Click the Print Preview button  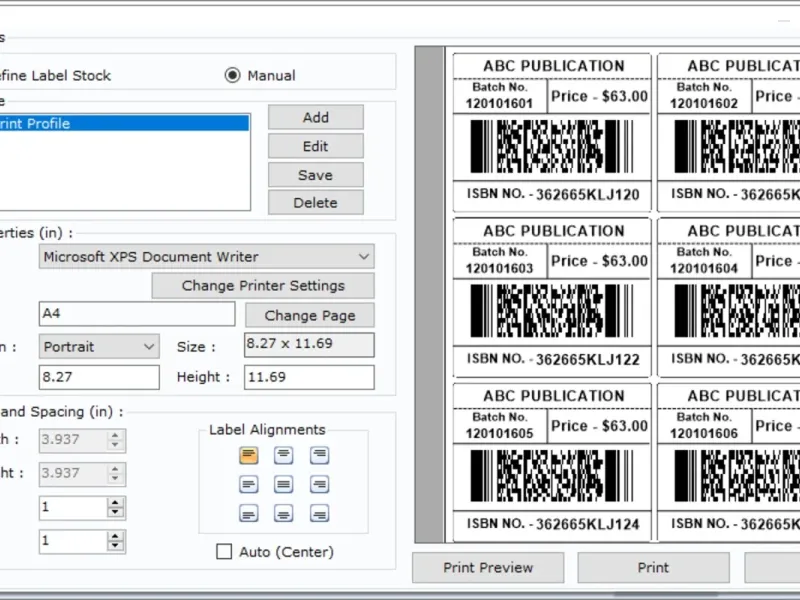pyautogui.click(x=488, y=567)
